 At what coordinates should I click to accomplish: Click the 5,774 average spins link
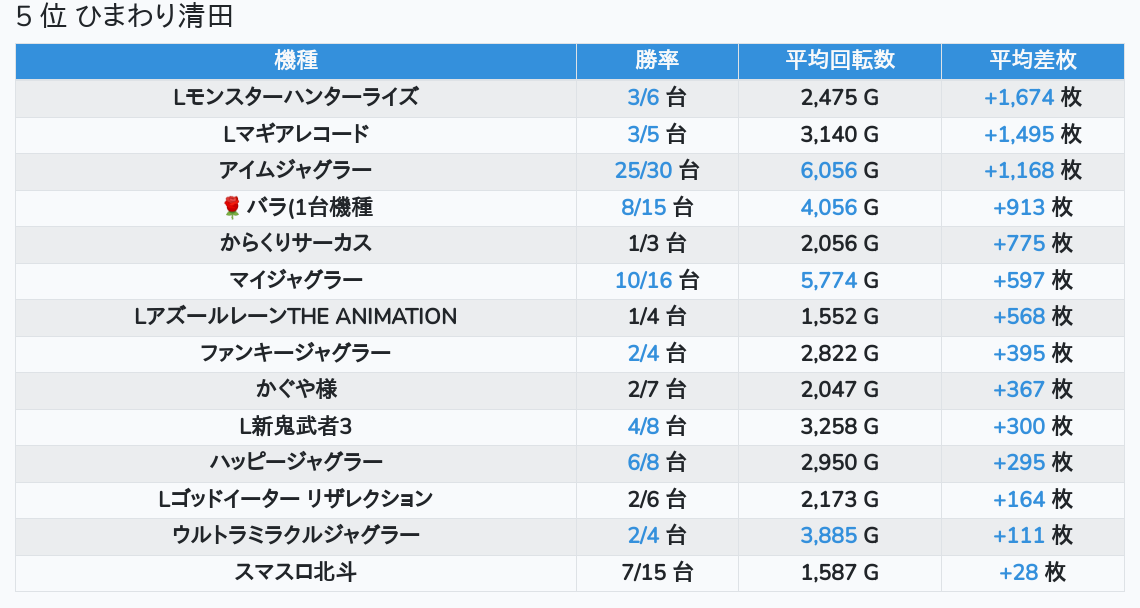tap(828, 280)
